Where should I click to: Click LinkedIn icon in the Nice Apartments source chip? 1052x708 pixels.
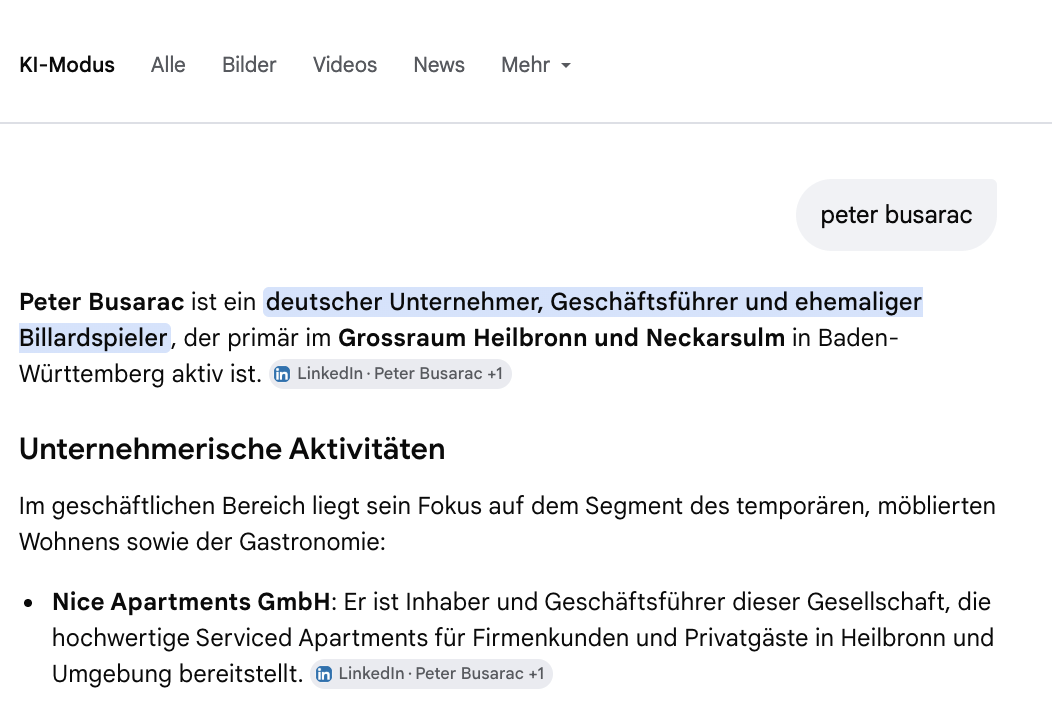(x=324, y=674)
